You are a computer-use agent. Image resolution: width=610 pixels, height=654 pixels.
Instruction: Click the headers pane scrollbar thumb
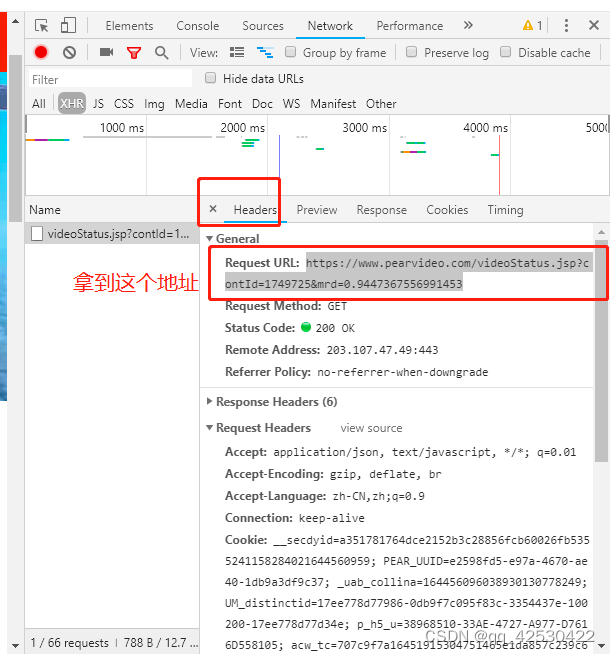pyautogui.click(x=601, y=350)
